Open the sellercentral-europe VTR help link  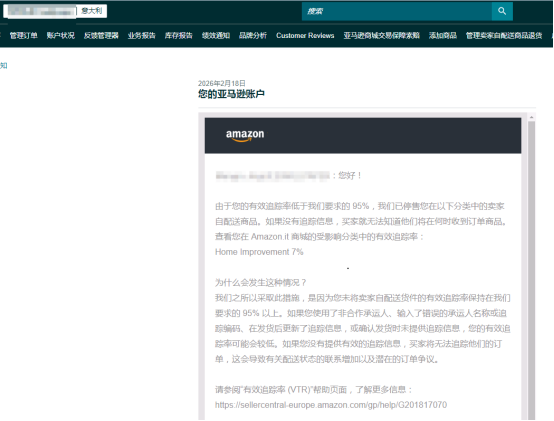(x=331, y=405)
